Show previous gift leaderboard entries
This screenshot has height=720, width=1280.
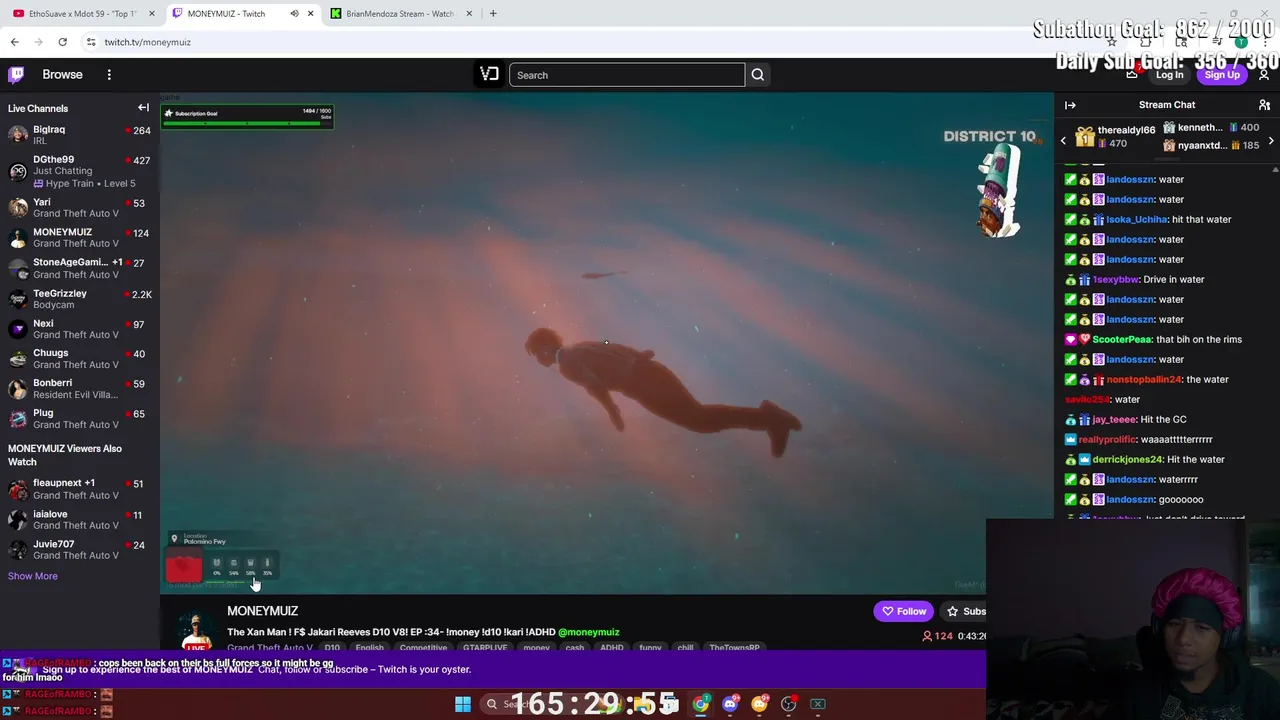[x=1064, y=141]
